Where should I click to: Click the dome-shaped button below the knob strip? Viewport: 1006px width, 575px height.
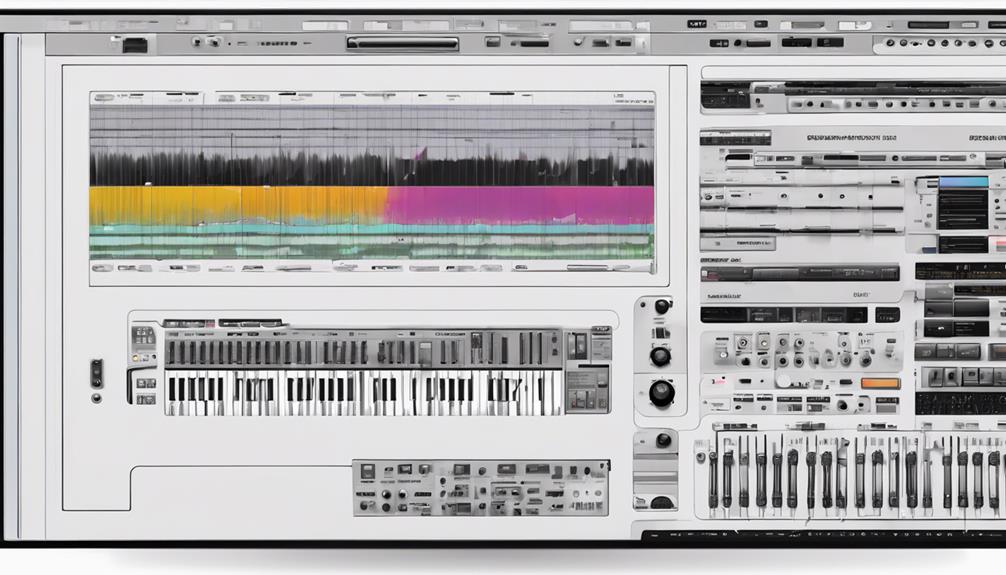pos(661,502)
